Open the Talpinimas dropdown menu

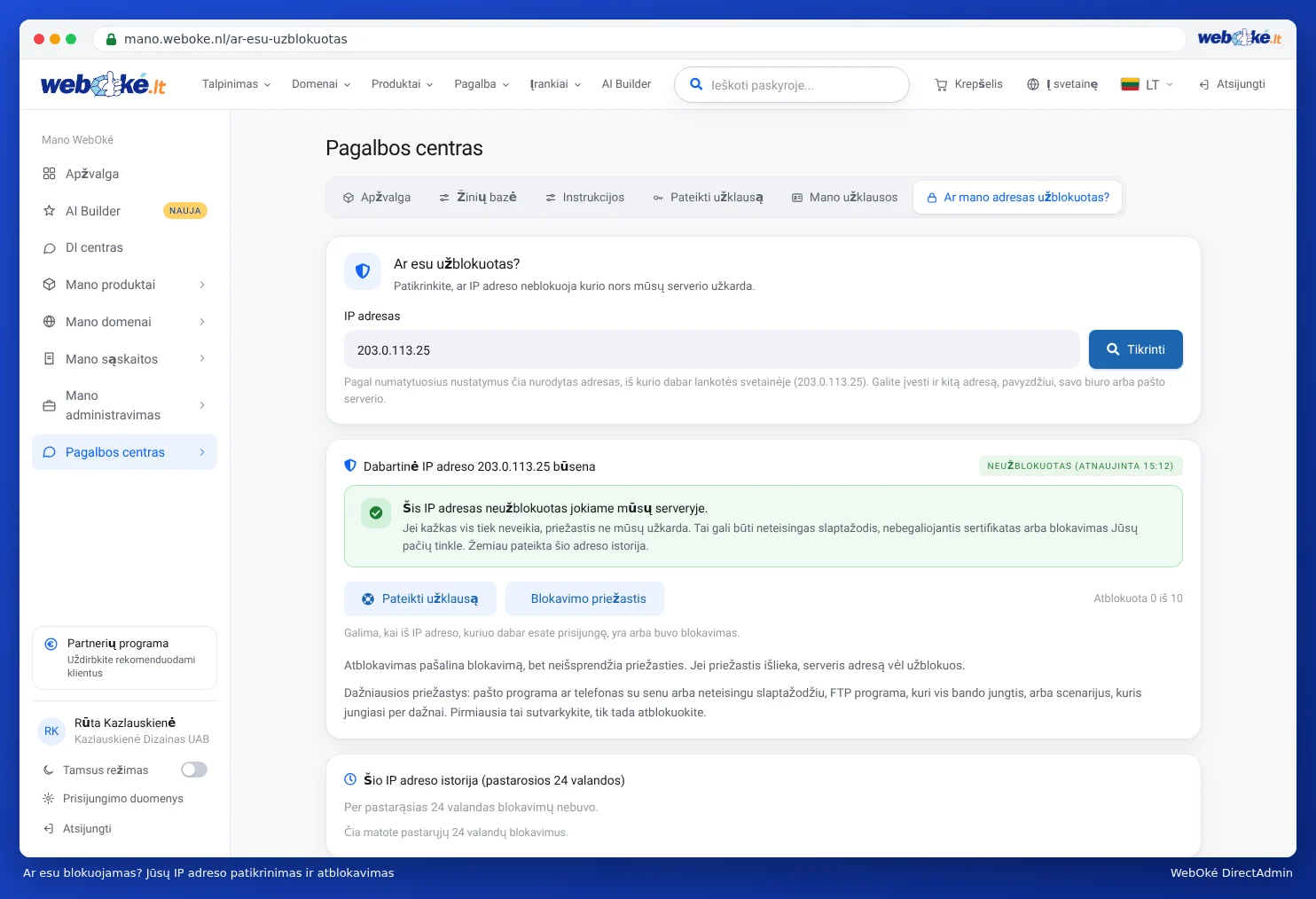[x=236, y=84]
